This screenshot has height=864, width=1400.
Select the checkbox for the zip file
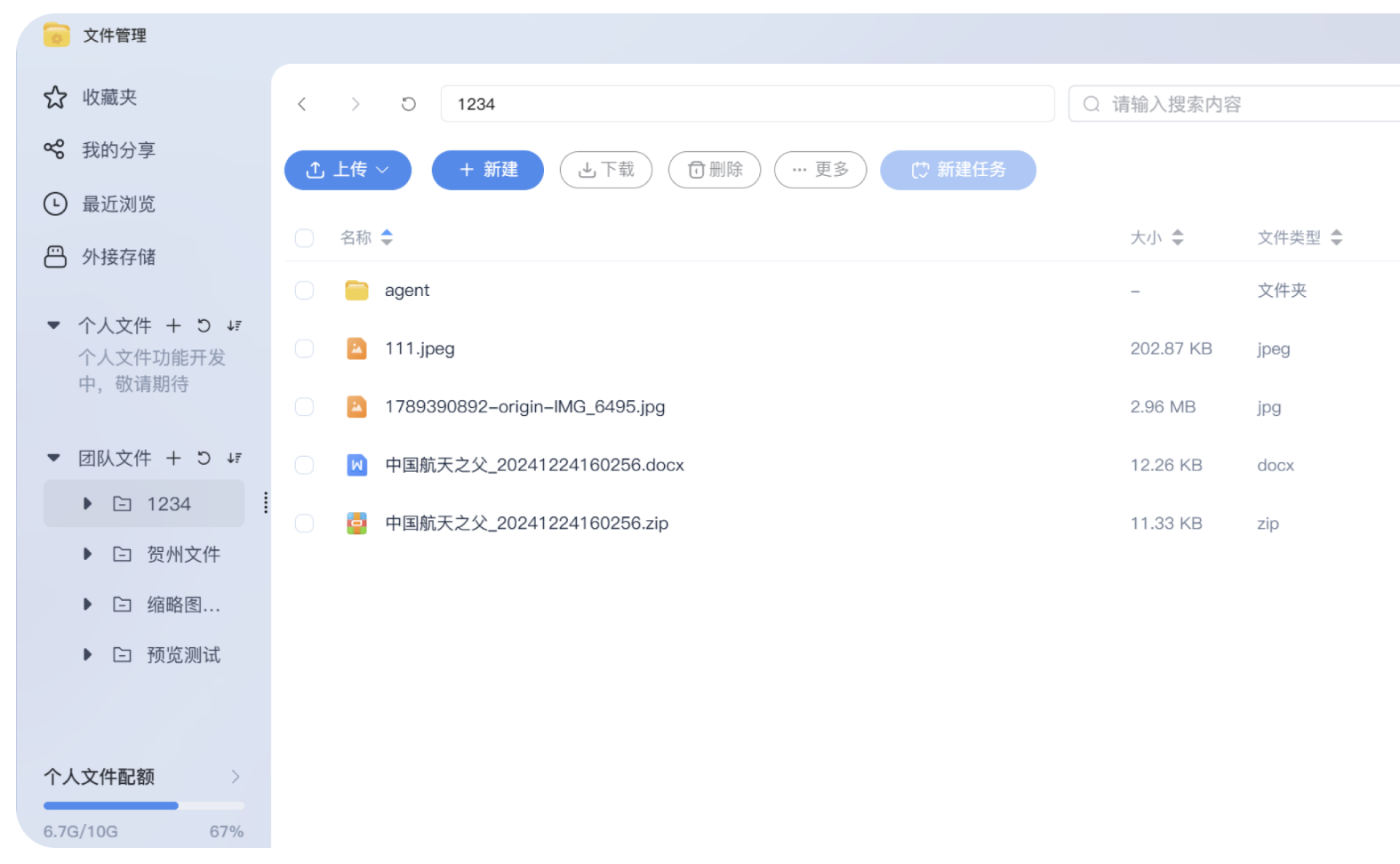coord(304,524)
